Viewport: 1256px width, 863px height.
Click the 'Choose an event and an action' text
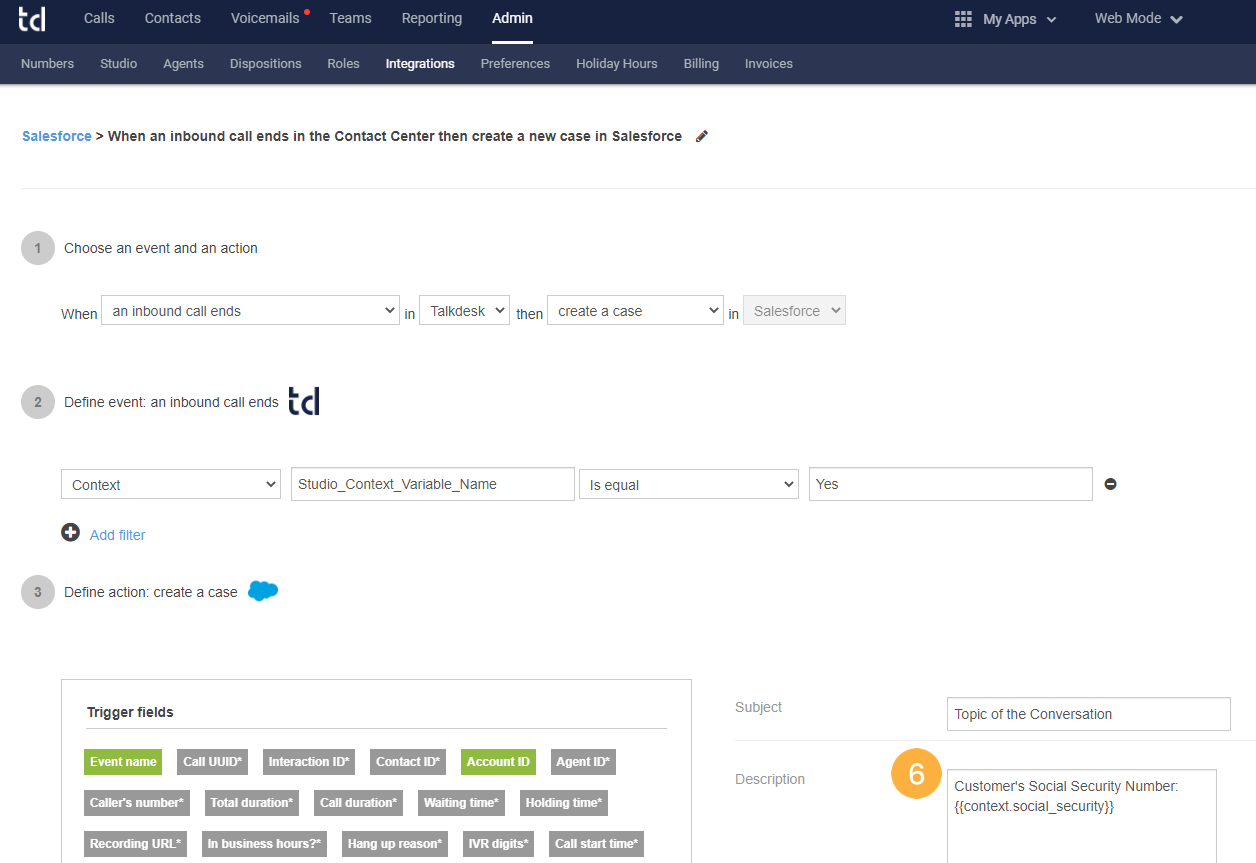click(161, 248)
